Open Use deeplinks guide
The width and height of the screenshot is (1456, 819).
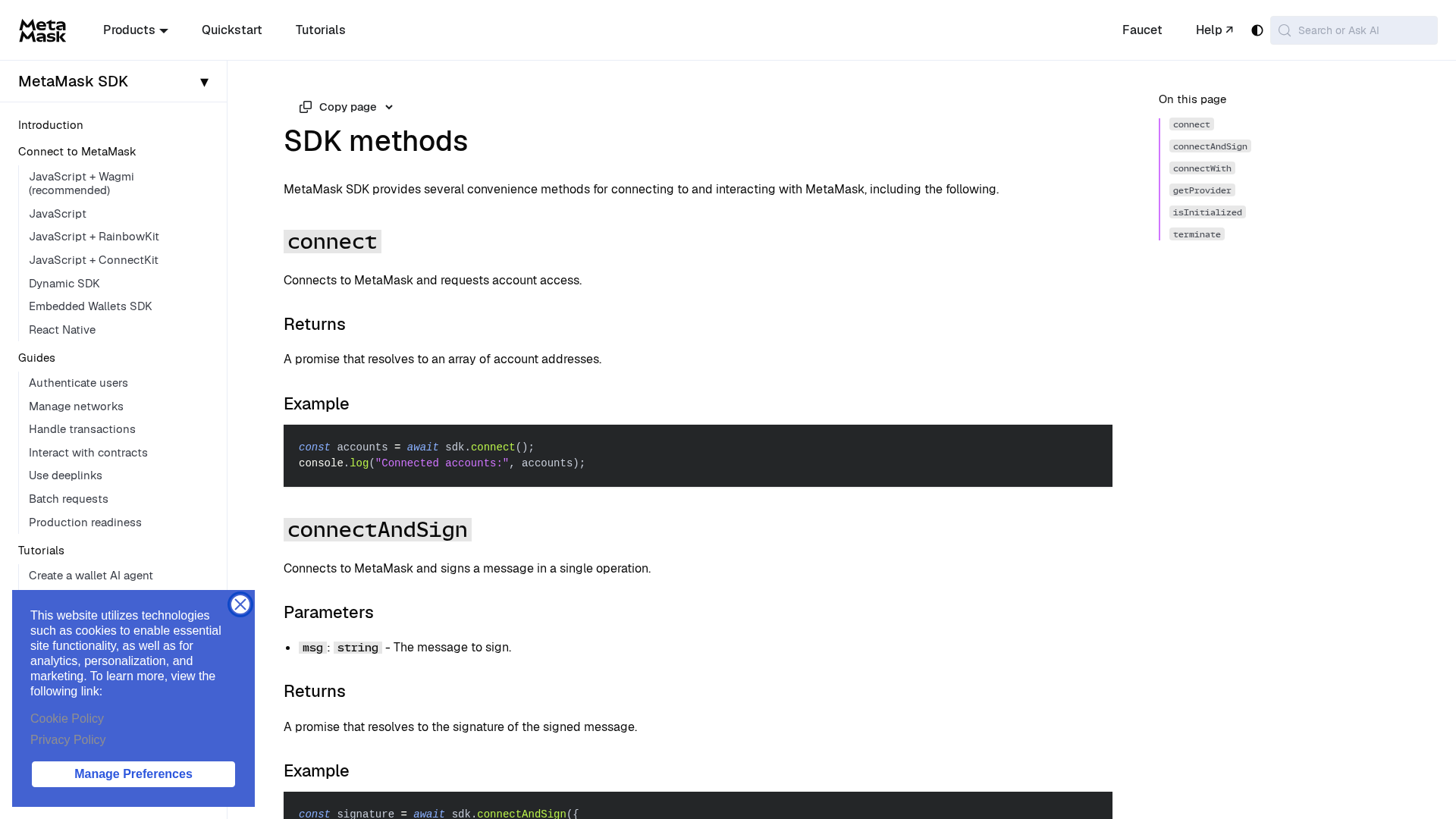66,475
